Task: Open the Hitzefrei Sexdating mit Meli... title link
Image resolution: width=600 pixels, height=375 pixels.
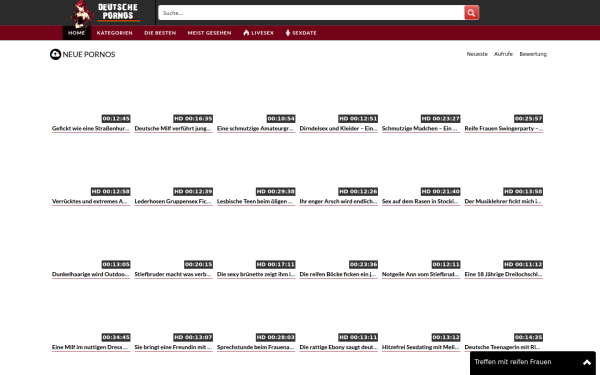Action: point(421,347)
